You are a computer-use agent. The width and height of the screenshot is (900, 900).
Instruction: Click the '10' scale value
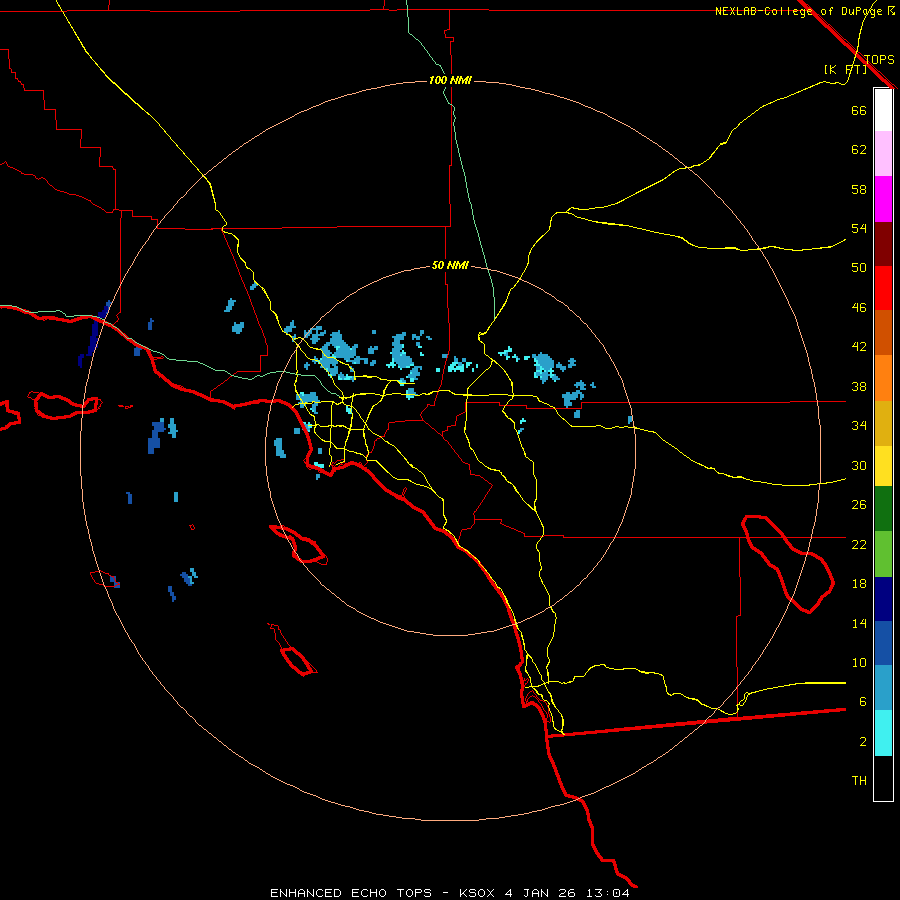859,662
